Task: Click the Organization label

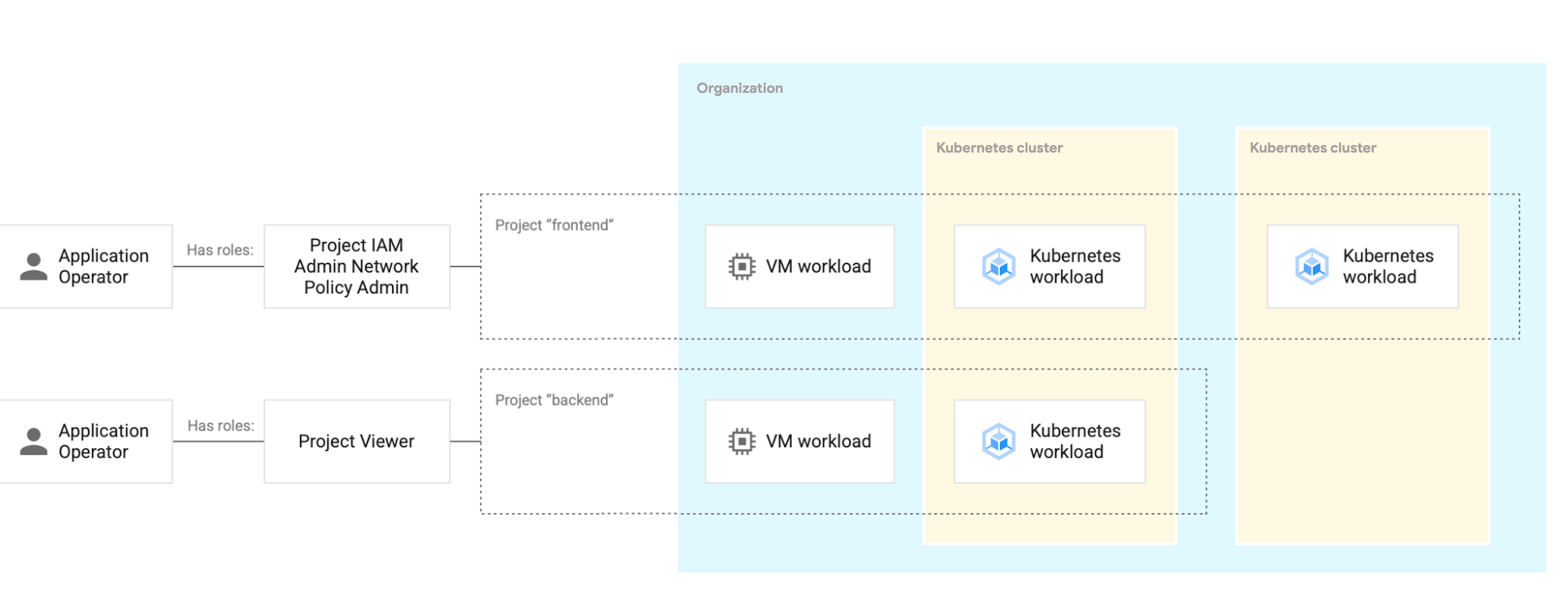Action: pyautogui.click(x=739, y=88)
